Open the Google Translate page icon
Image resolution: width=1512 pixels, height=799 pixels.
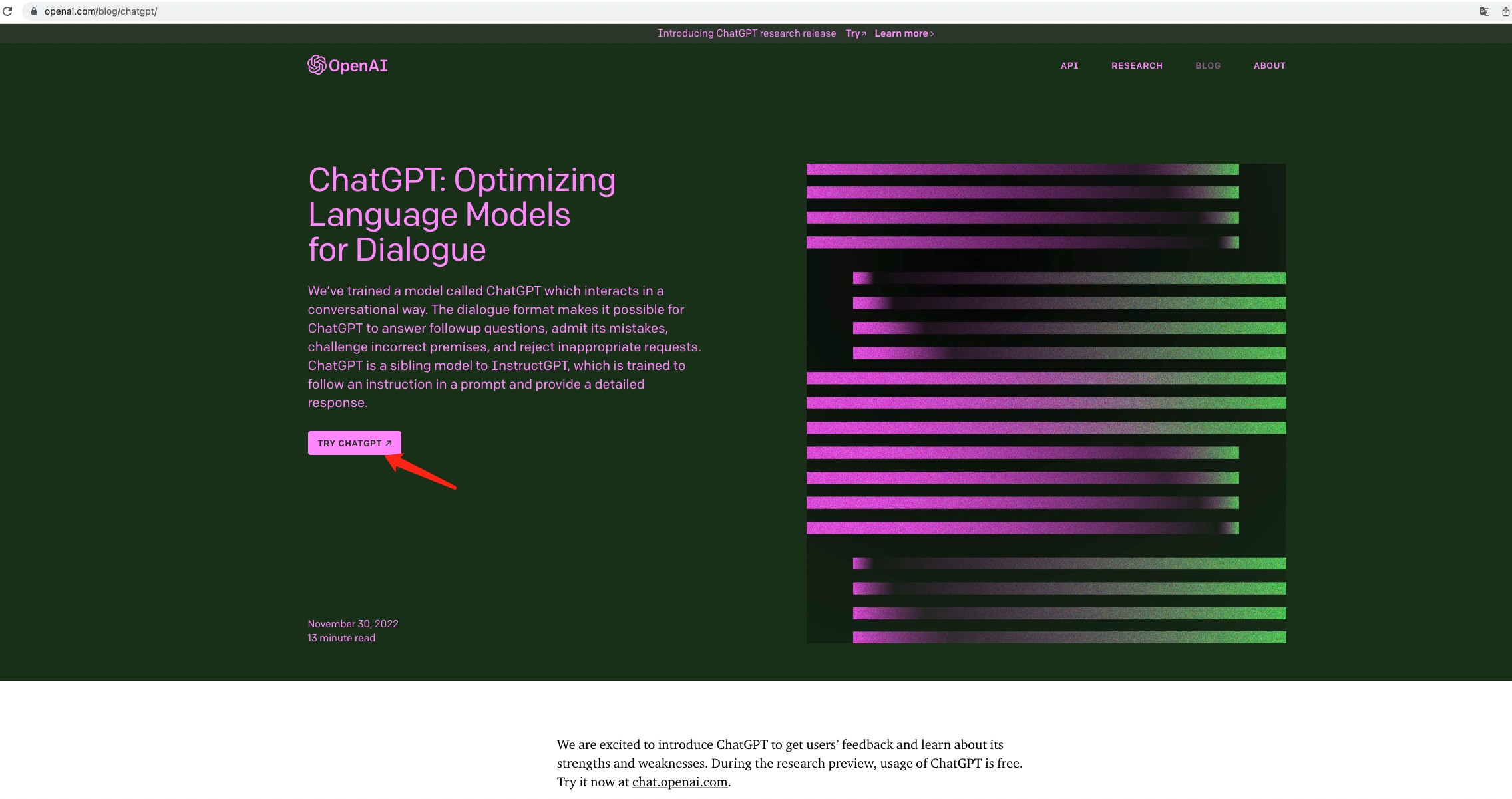pyautogui.click(x=1484, y=11)
